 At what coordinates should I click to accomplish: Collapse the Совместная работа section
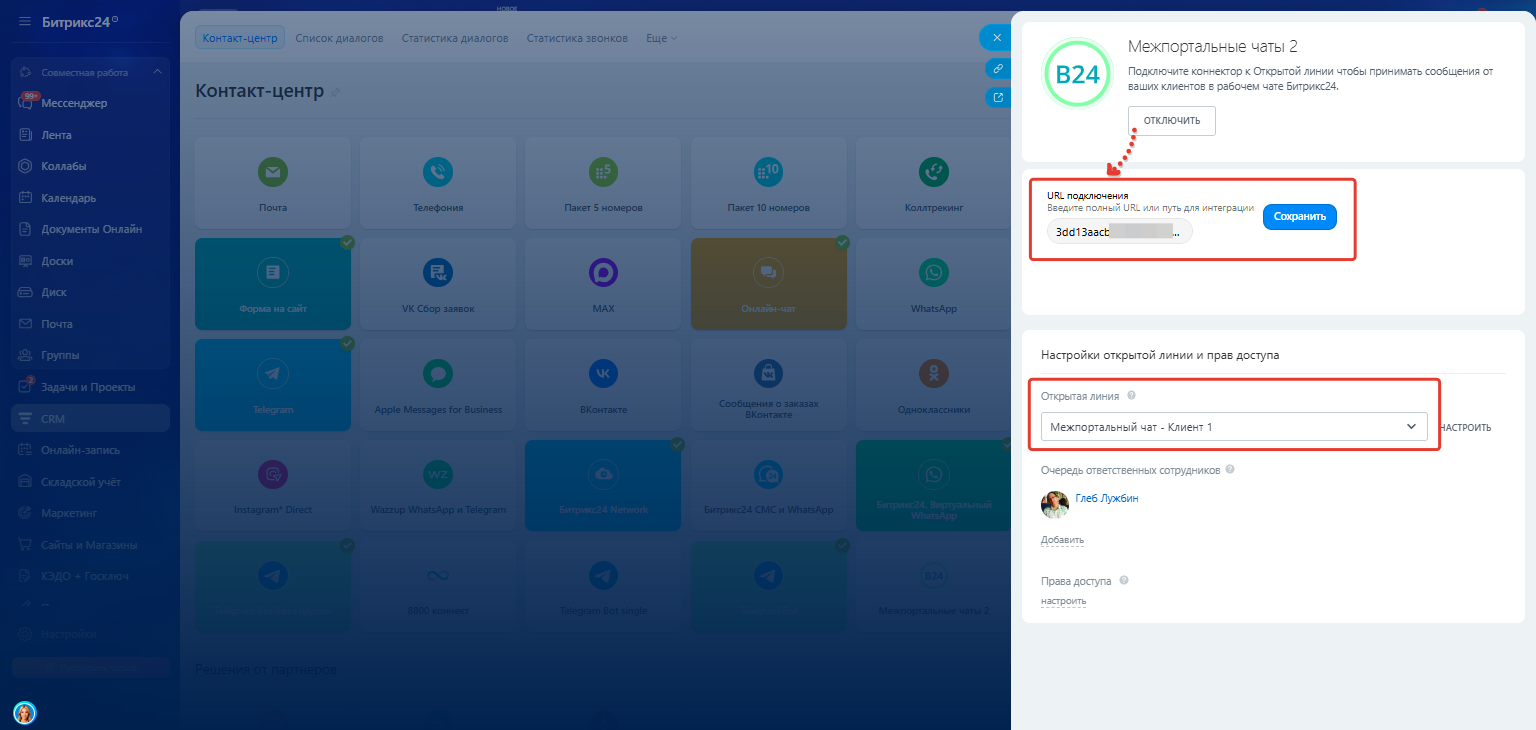click(157, 72)
